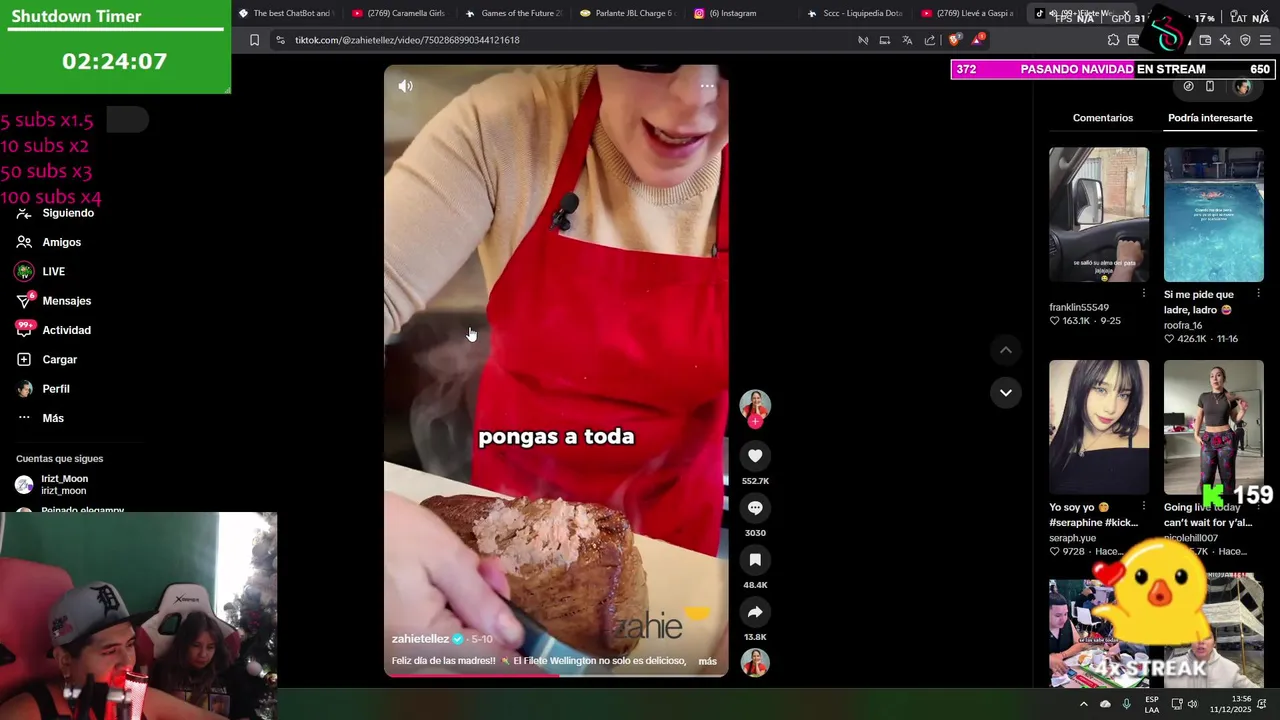Switch to the '(6) Instagram' tab
Image resolution: width=1280 pixels, height=720 pixels.
(742, 13)
